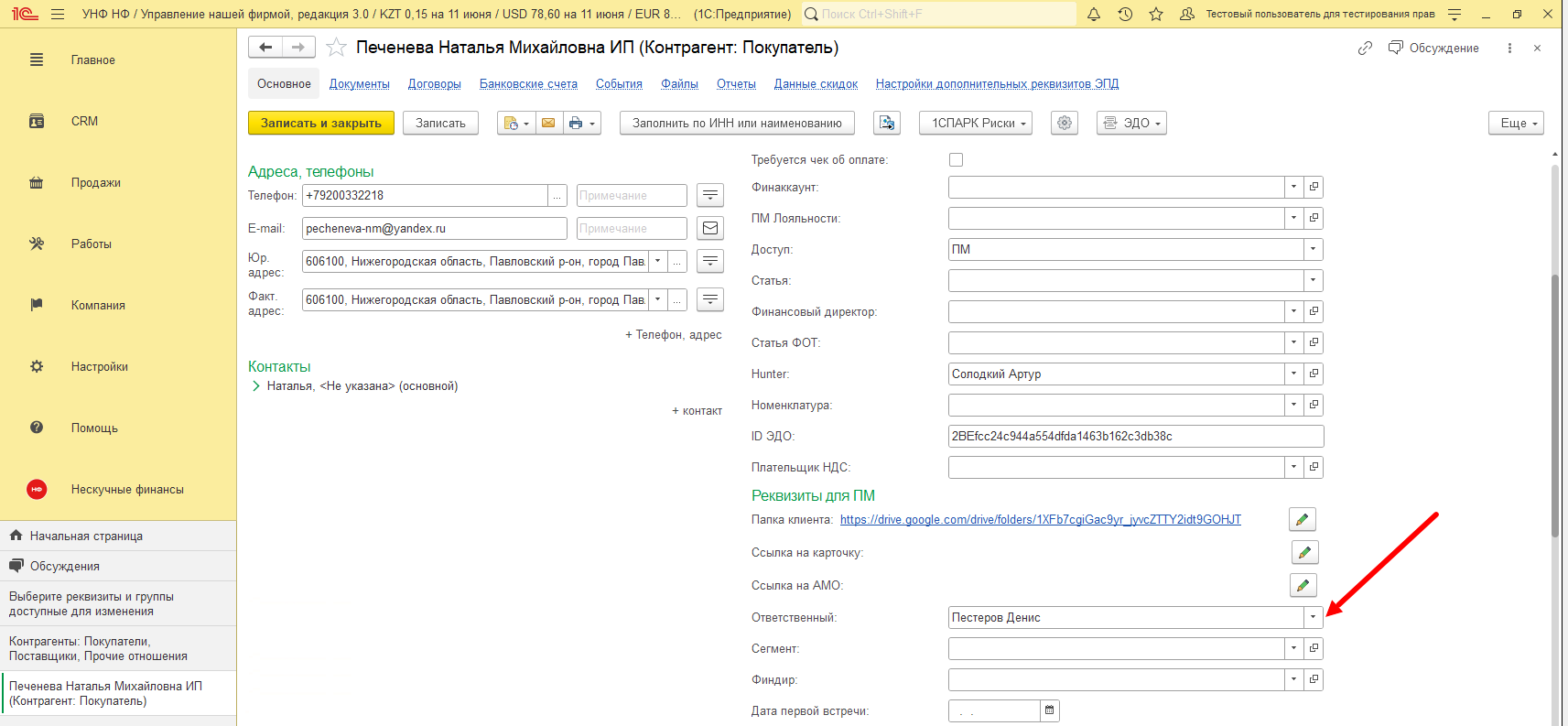Screen dimensions: 1568x726
Task: Edit Папка клиента link with pencil icon
Action: 1303,519
